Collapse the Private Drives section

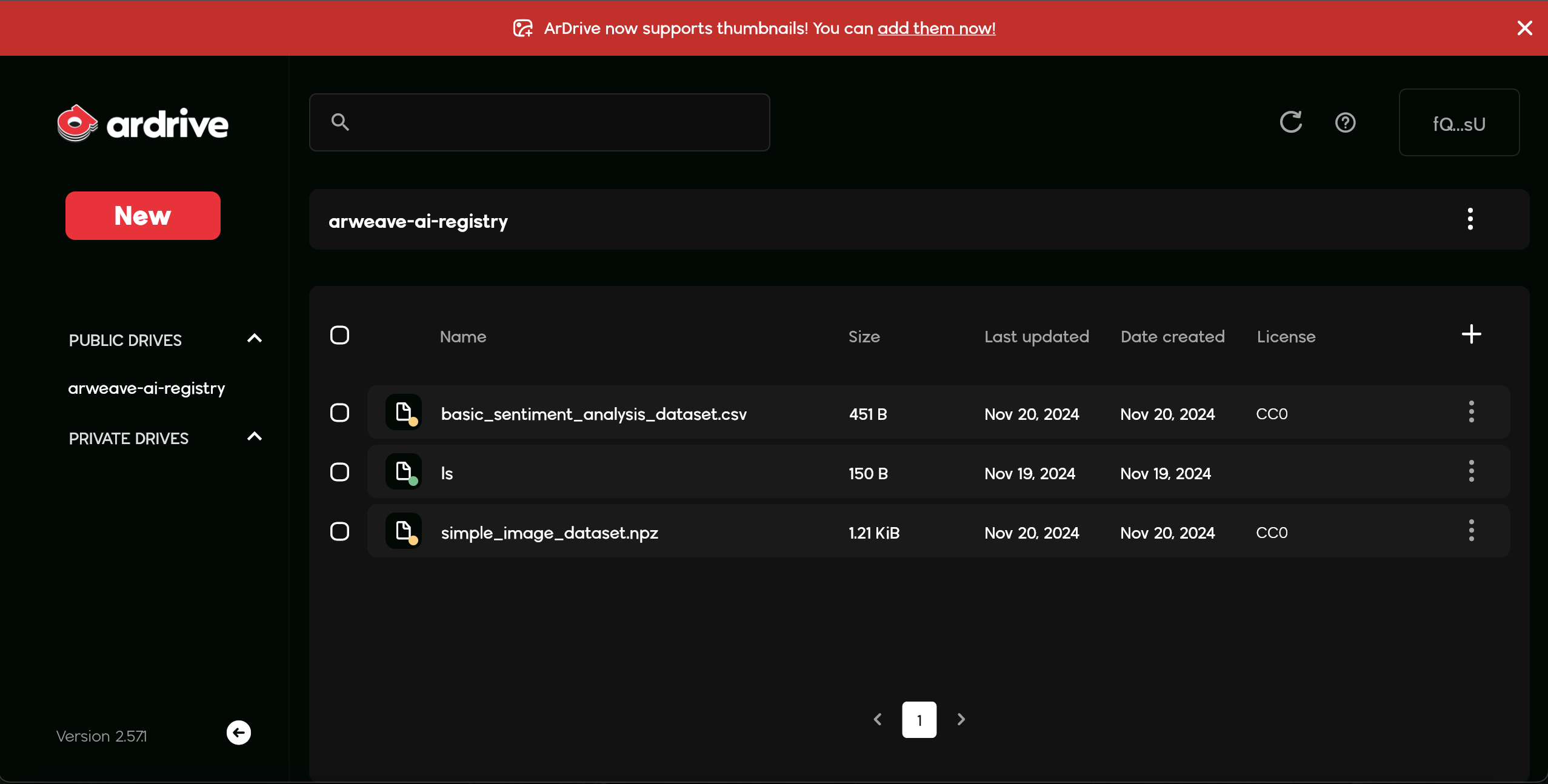(255, 437)
